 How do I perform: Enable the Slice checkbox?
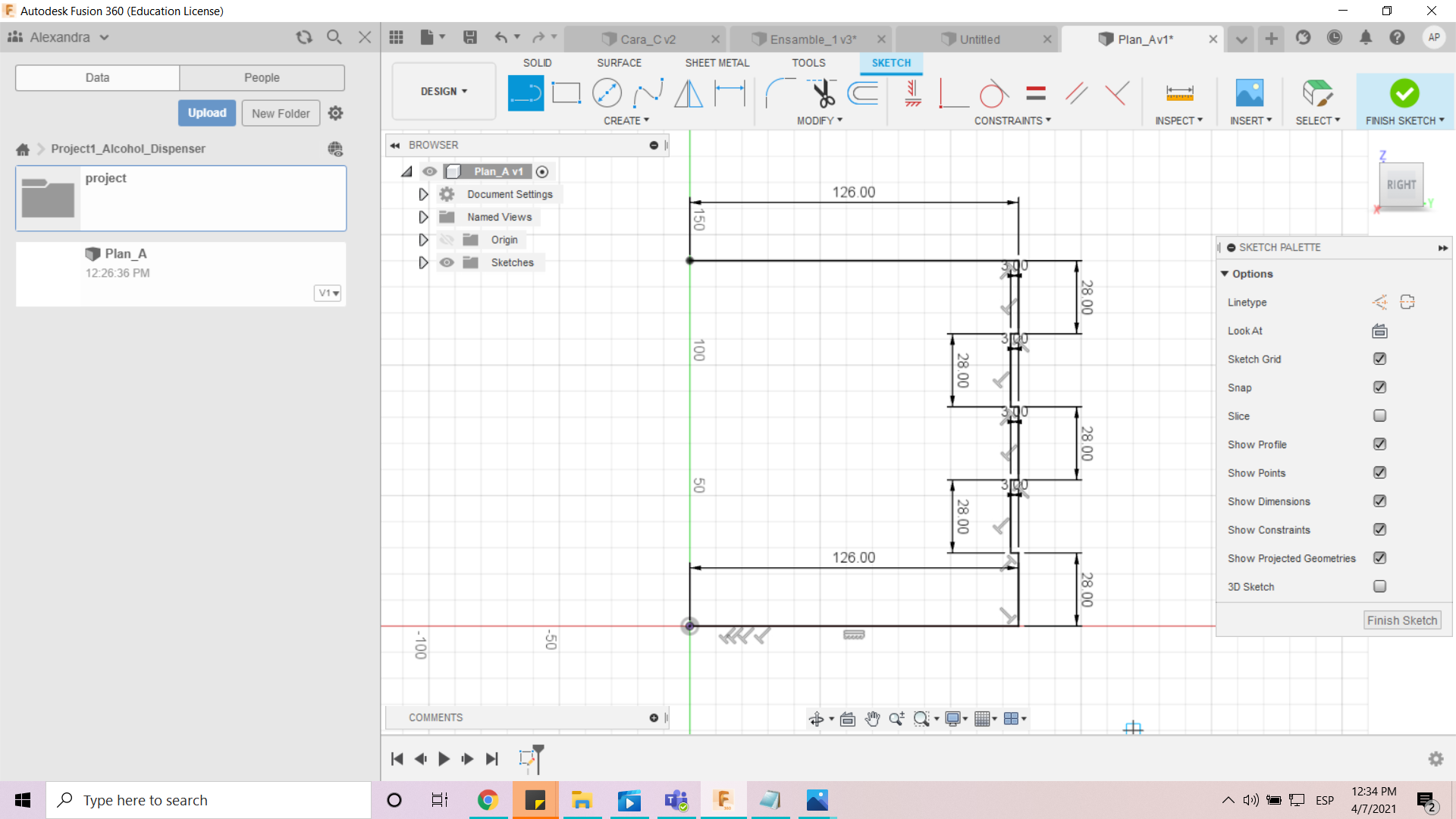click(1379, 416)
